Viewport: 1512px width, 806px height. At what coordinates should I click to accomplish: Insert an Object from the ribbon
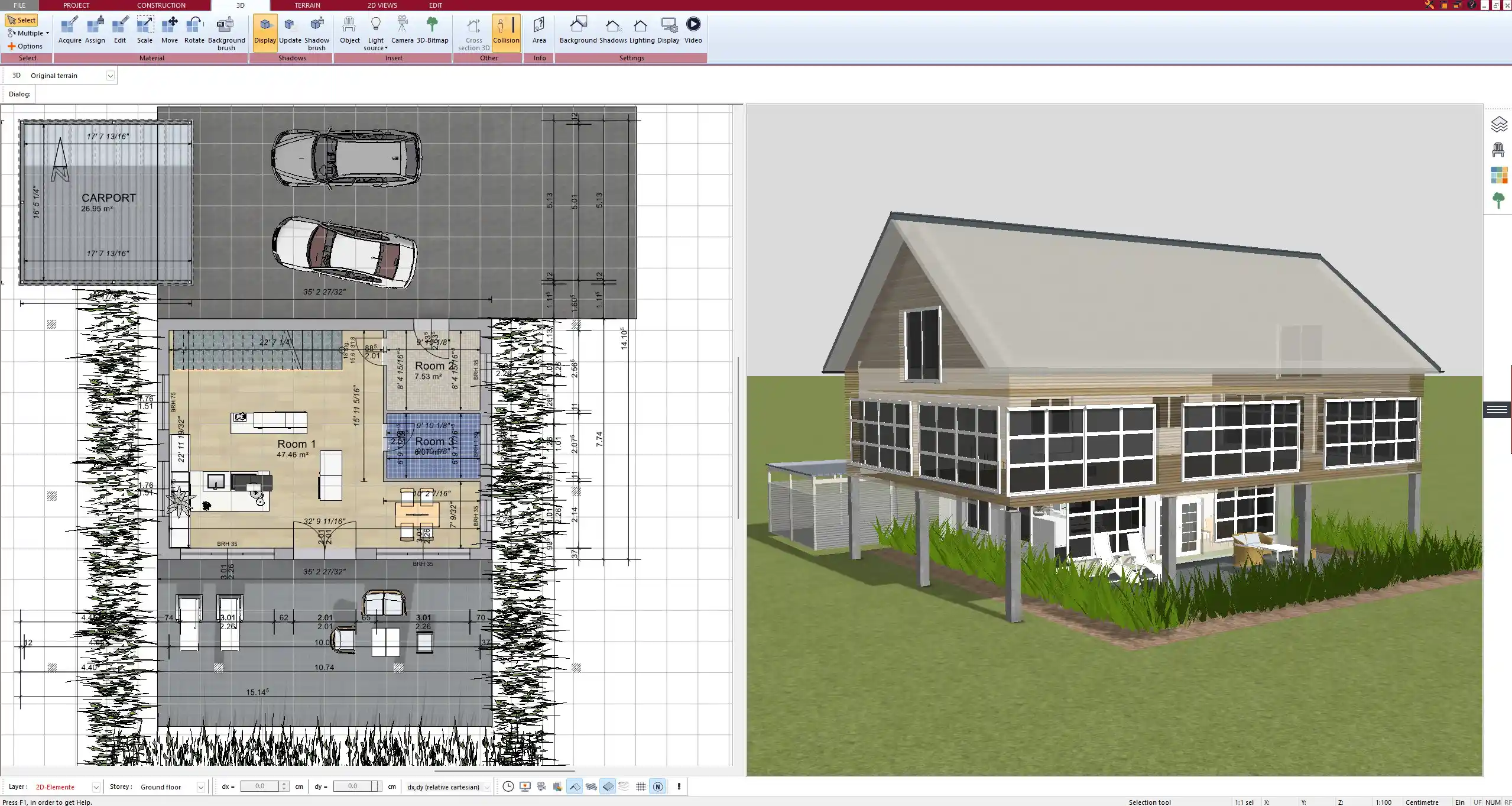[x=350, y=30]
